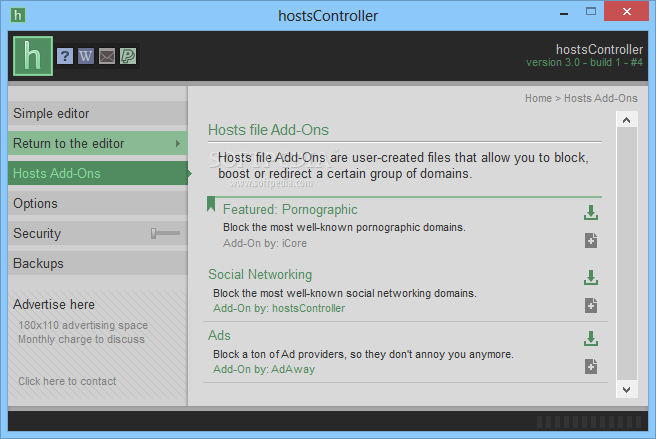The width and height of the screenshot is (656, 439).
Task: Click Add-On by: AdAway link
Action: click(264, 370)
